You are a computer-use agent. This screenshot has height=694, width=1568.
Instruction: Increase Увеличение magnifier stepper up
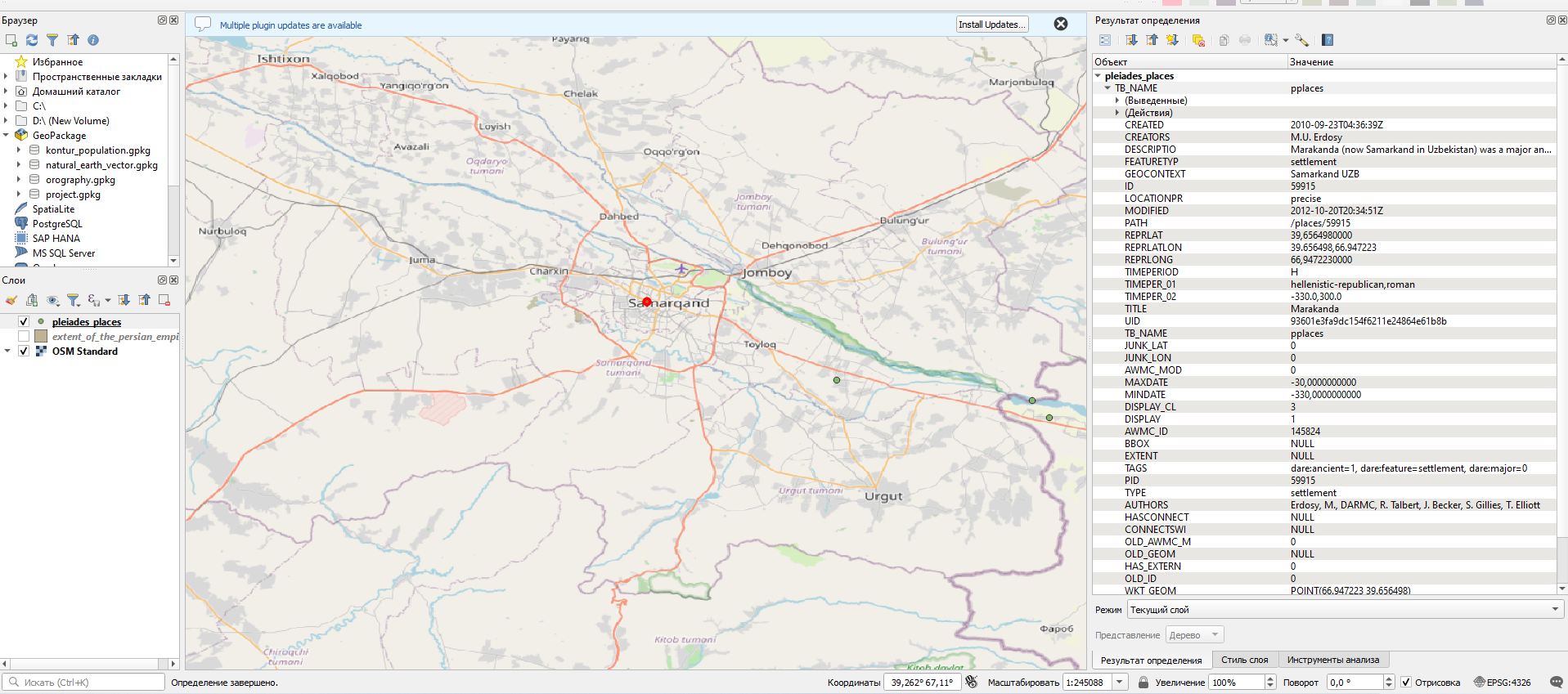tap(1270, 678)
